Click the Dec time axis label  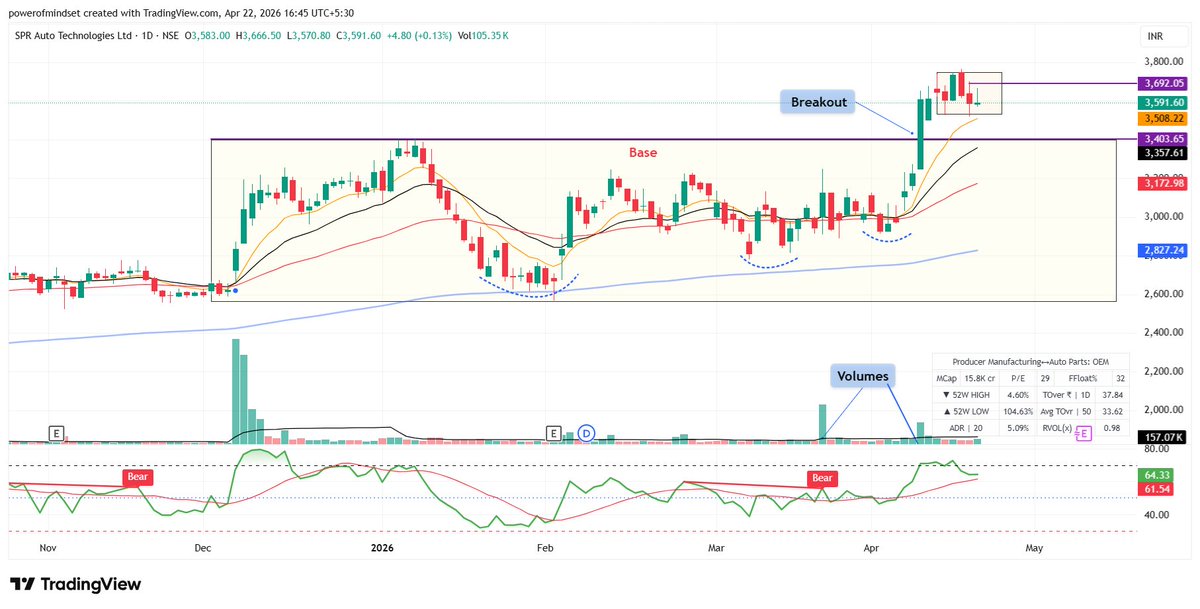[x=203, y=548]
